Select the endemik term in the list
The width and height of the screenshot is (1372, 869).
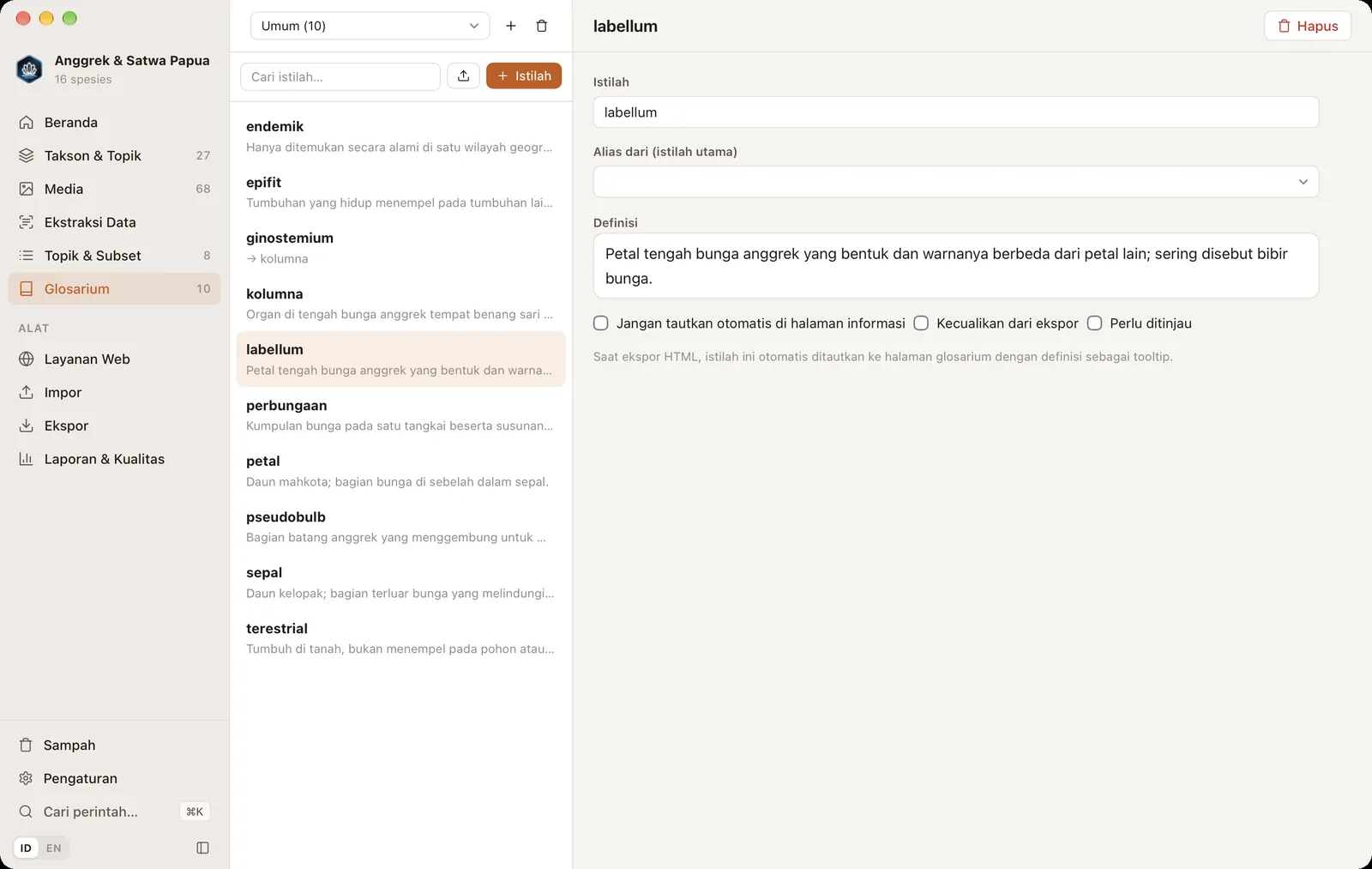coord(400,136)
